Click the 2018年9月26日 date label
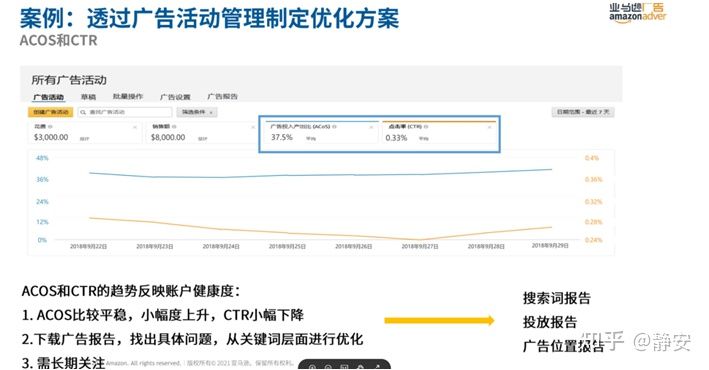 [x=354, y=247]
